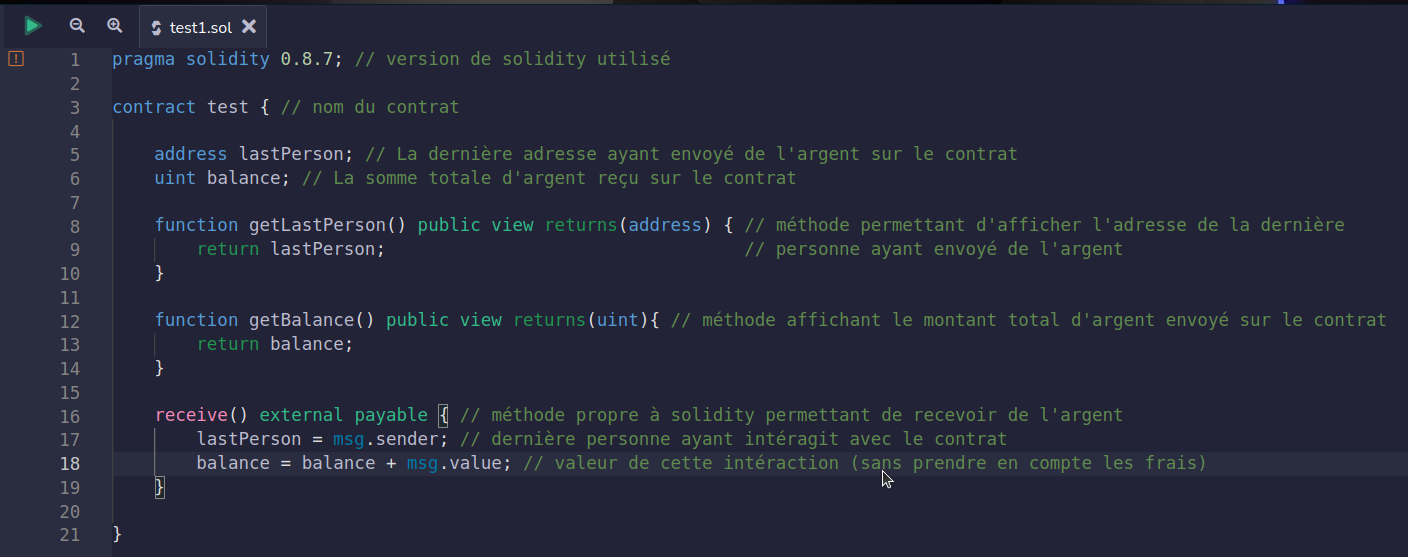Viewport: 1408px width, 557px height.
Task: Click the error warning marker on line 1
Action: click(x=15, y=59)
